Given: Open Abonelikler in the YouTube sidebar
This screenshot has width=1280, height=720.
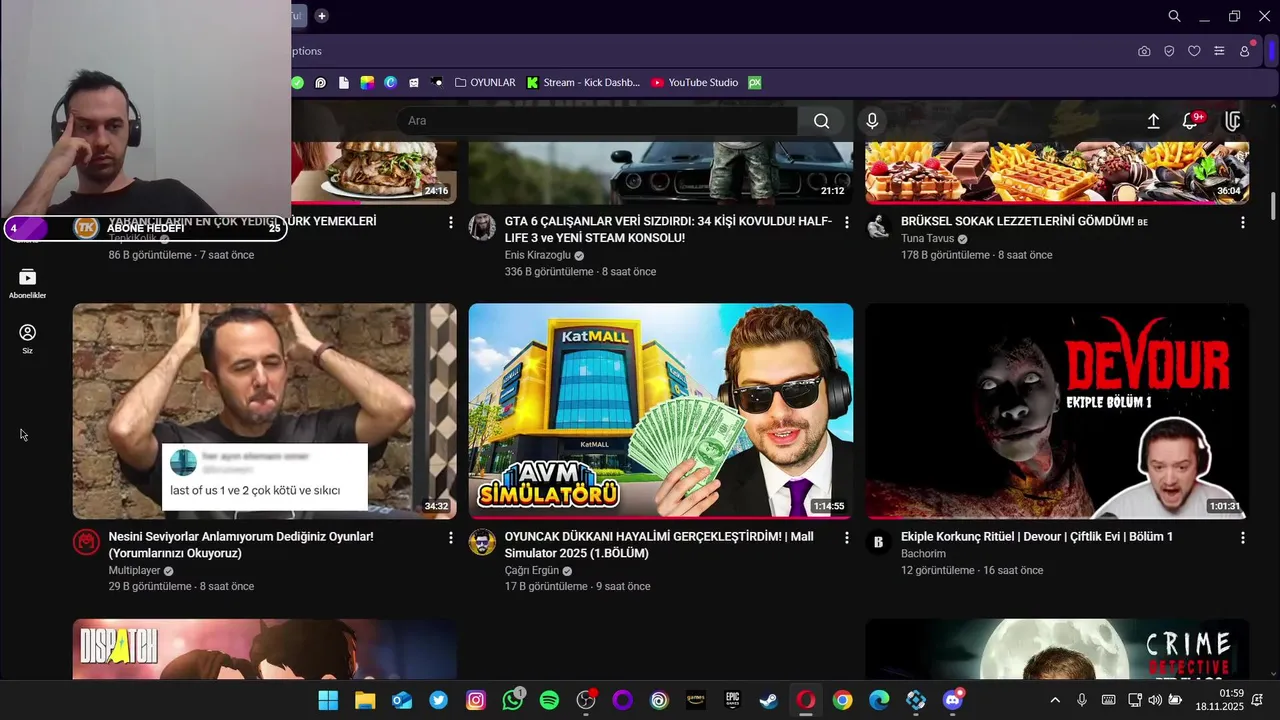Looking at the screenshot, I should point(28,284).
